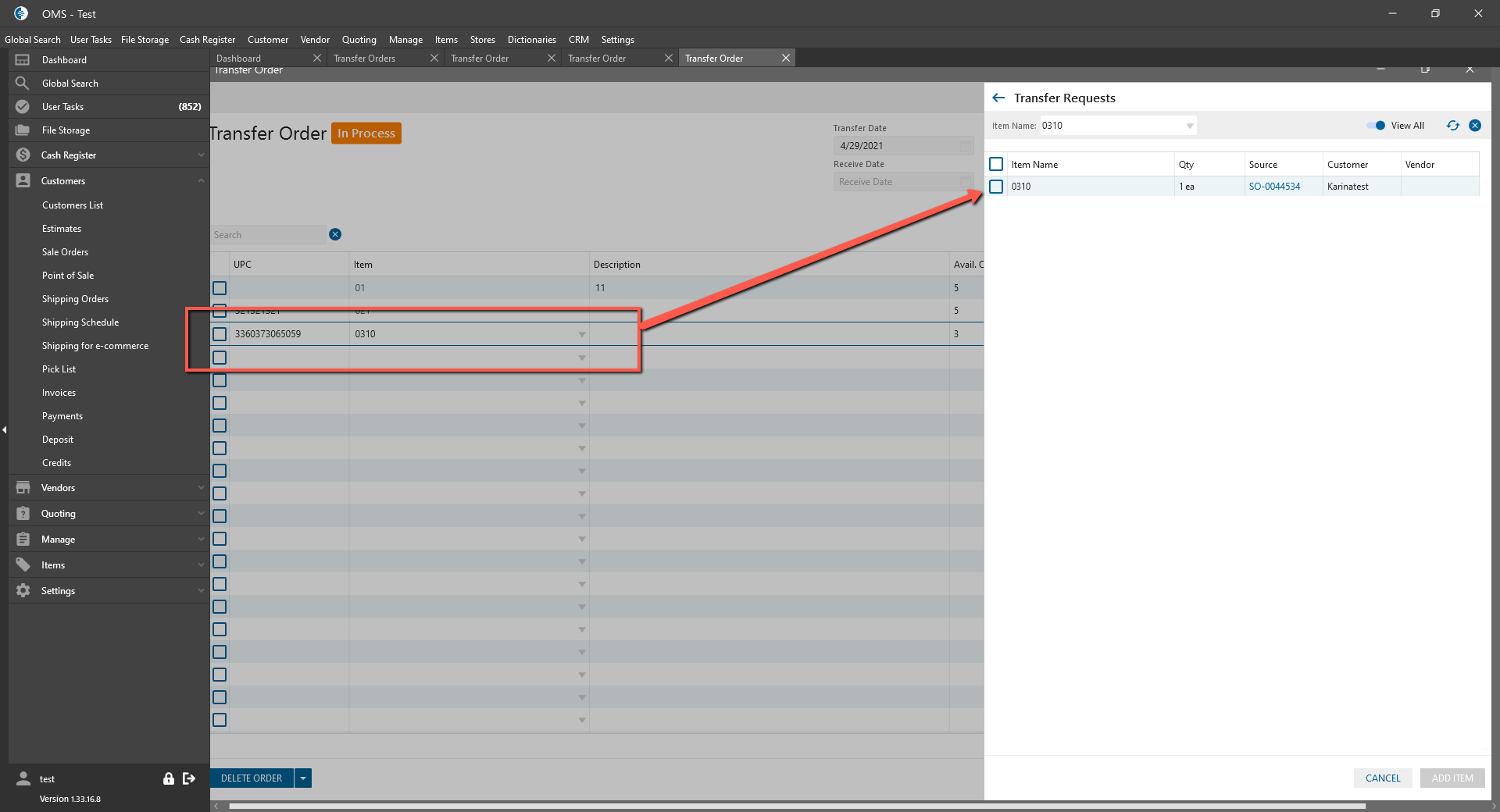Screen dimensions: 1500x812
Task: Clear the Item Name filter with X icon
Action: click(1475, 126)
